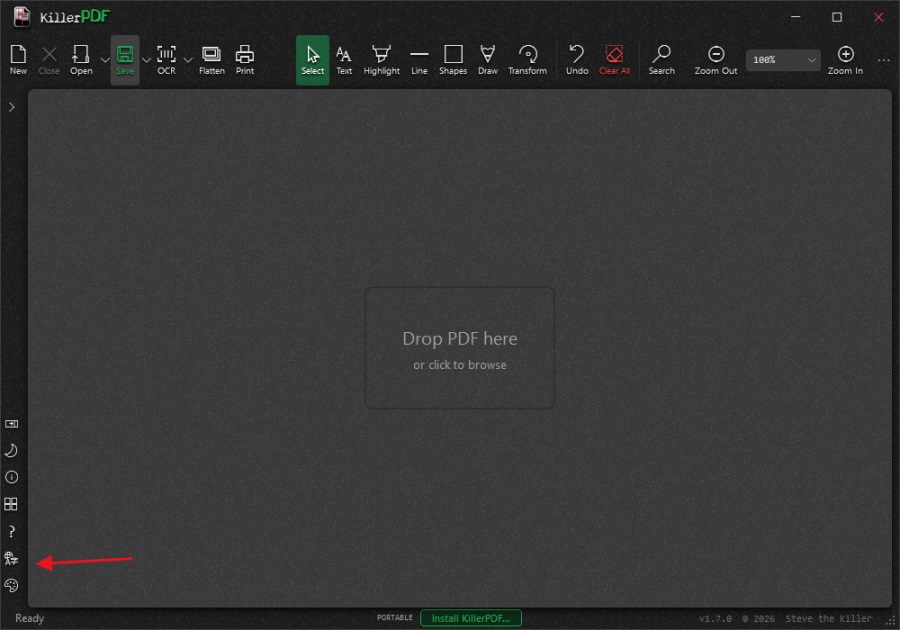Open a PDF using the Open tool
The width and height of the screenshot is (900, 630).
coord(81,60)
